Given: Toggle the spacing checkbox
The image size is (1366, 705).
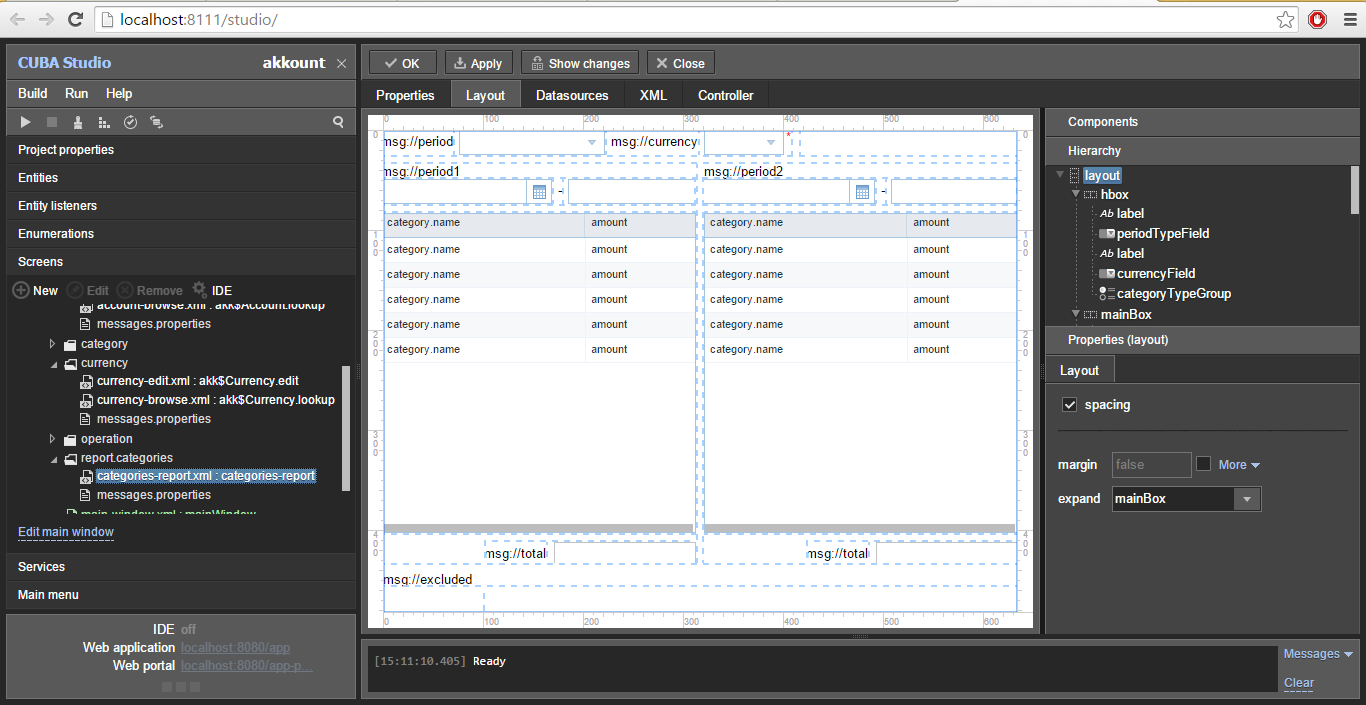Looking at the screenshot, I should [x=1069, y=405].
